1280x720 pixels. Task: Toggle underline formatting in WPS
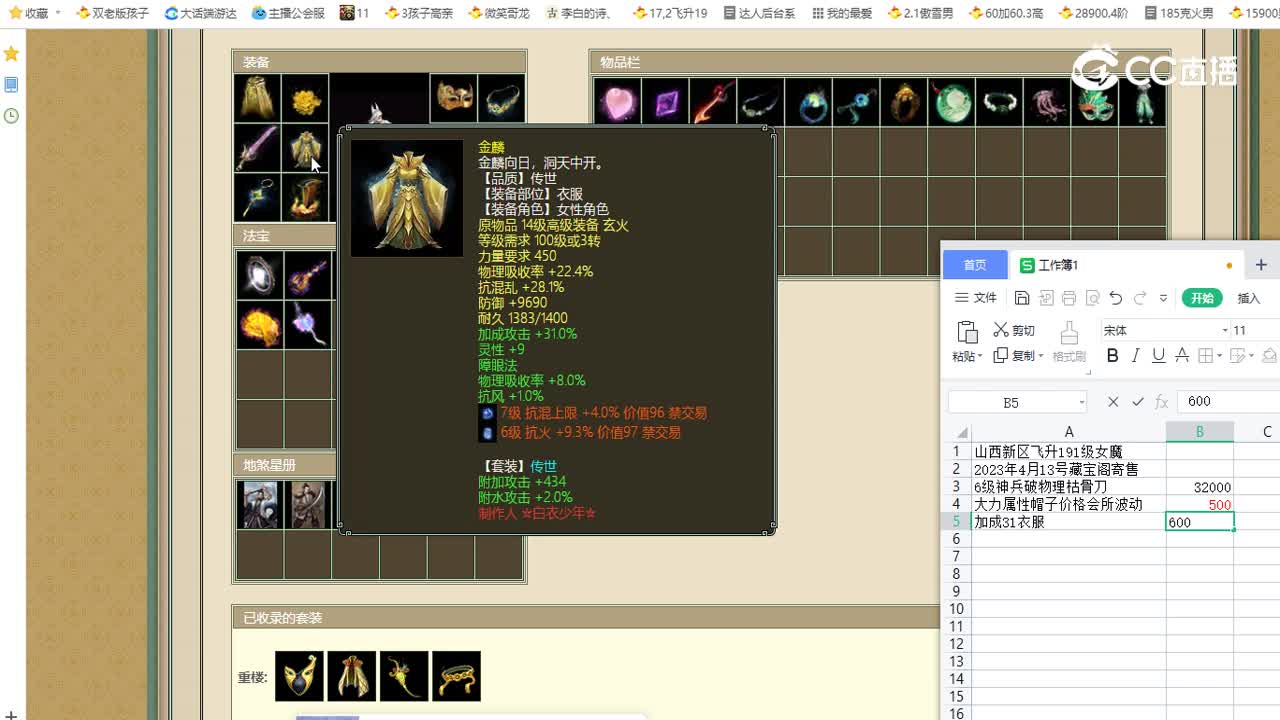pos(1158,356)
